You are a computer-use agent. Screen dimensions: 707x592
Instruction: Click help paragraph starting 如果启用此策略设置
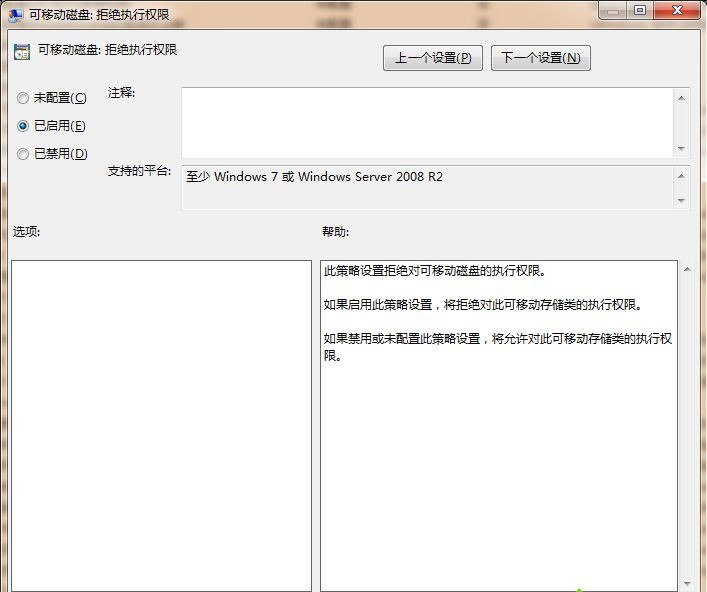483,305
